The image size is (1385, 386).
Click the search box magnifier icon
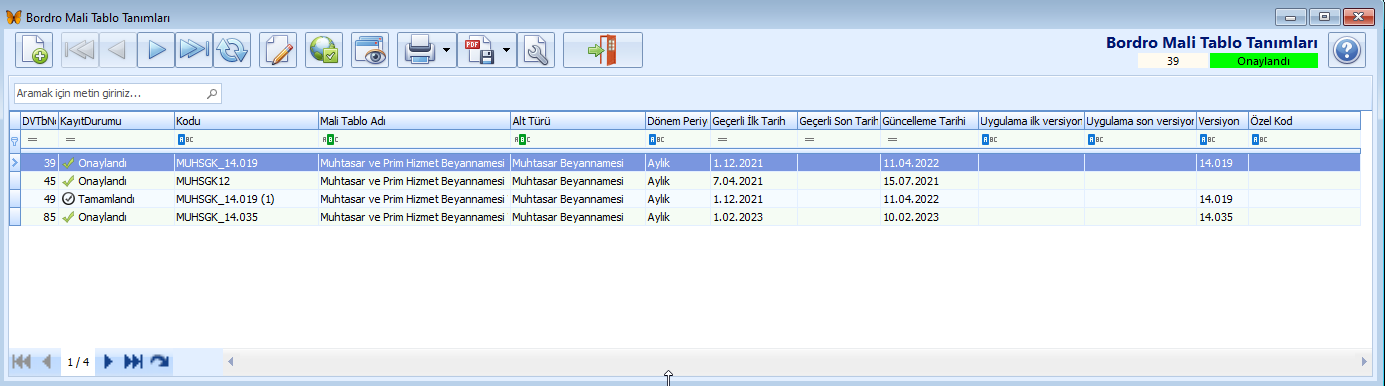pyautogui.click(x=212, y=93)
